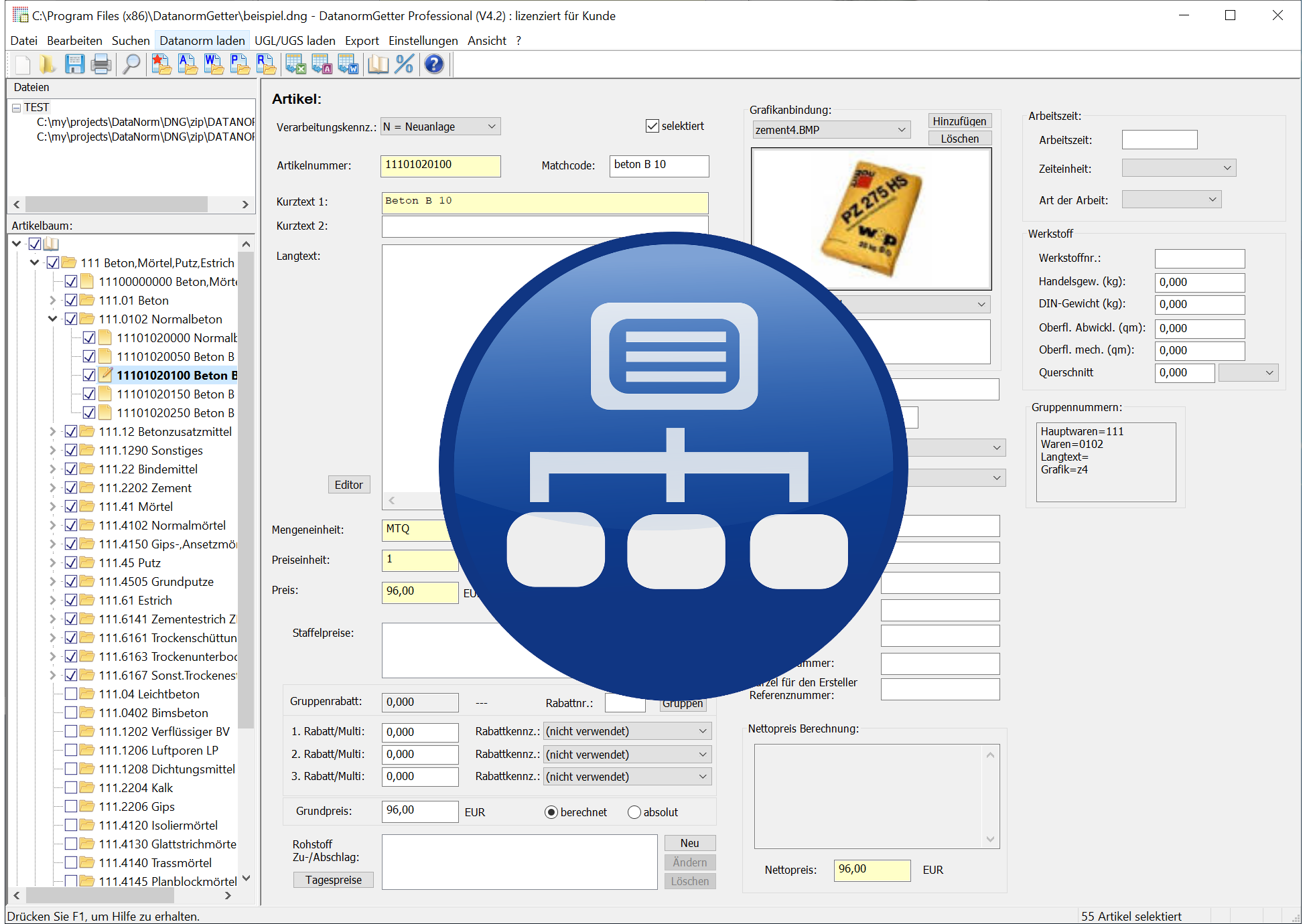This screenshot has height=924, width=1313.
Task: Expand the 111.12 Betonzusatzmittel tree node
Action: pyautogui.click(x=53, y=431)
